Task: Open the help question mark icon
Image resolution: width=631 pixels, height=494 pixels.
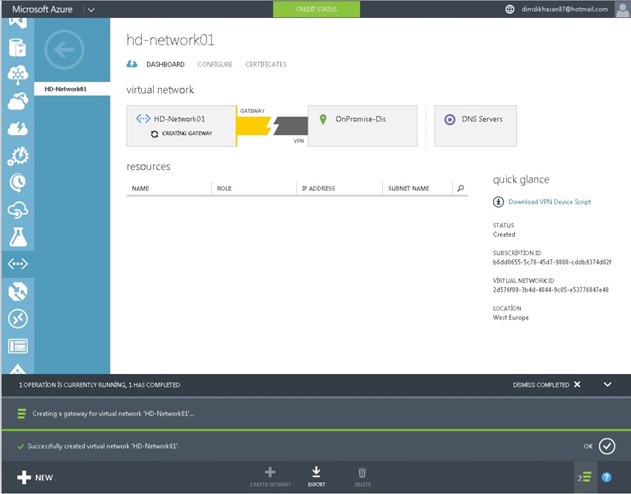Action: [606, 478]
